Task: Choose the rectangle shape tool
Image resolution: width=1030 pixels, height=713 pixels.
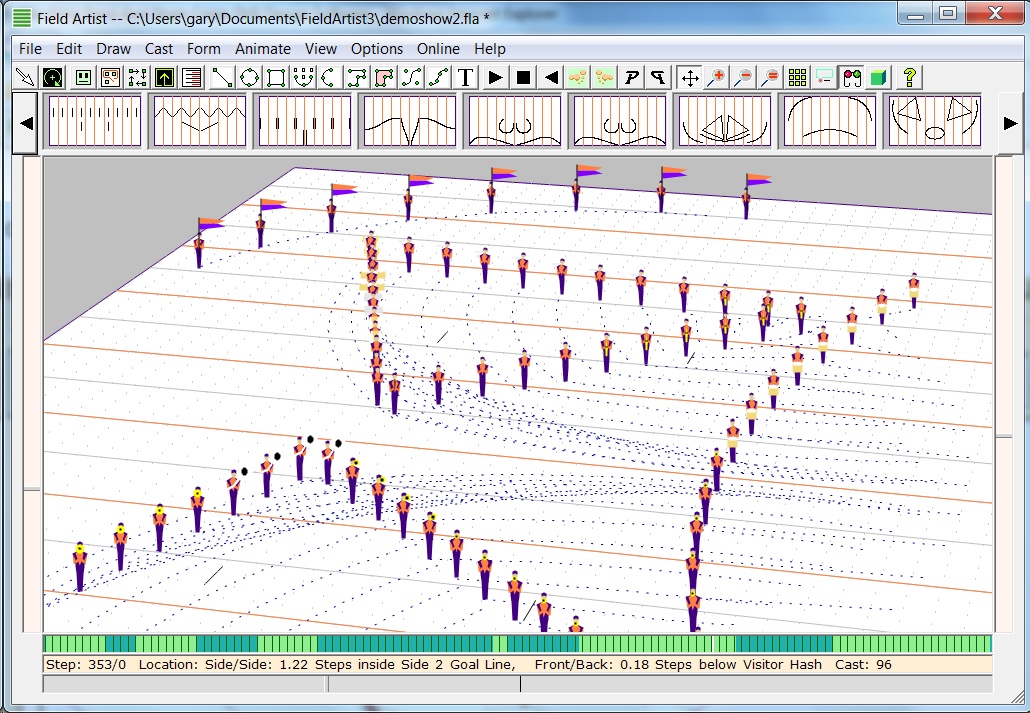Action: [276, 77]
